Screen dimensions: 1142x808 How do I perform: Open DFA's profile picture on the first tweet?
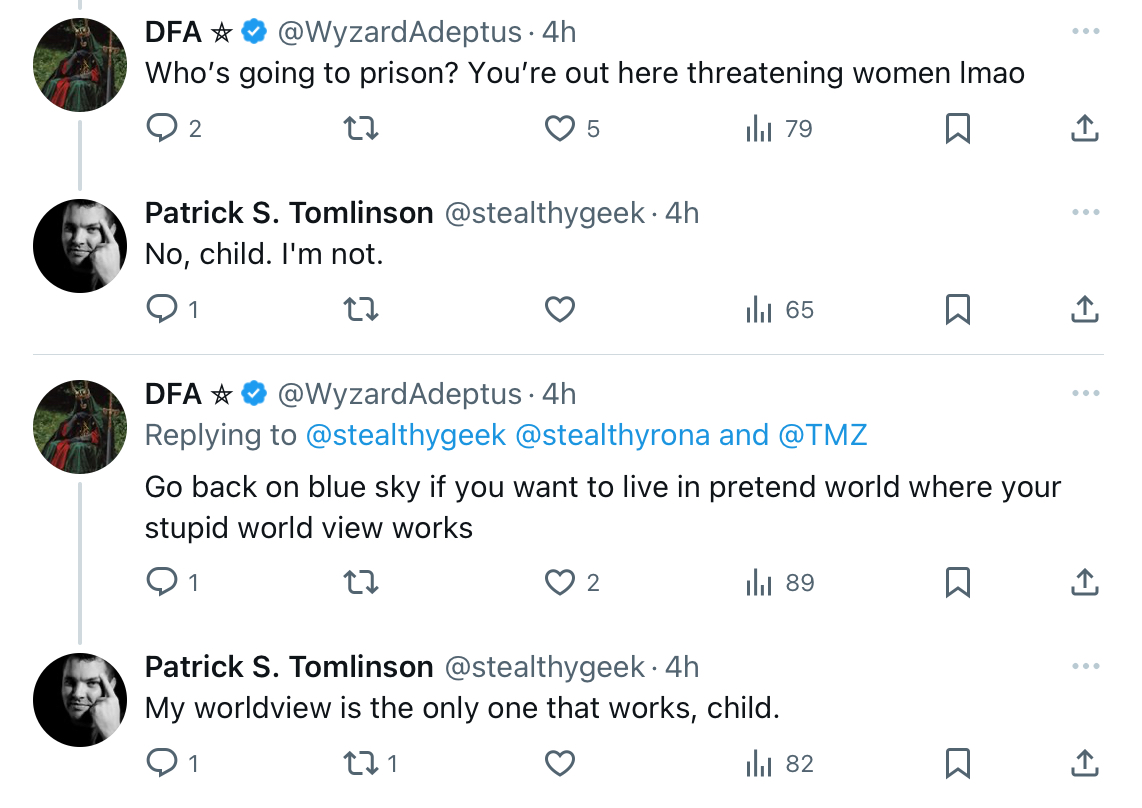80,65
